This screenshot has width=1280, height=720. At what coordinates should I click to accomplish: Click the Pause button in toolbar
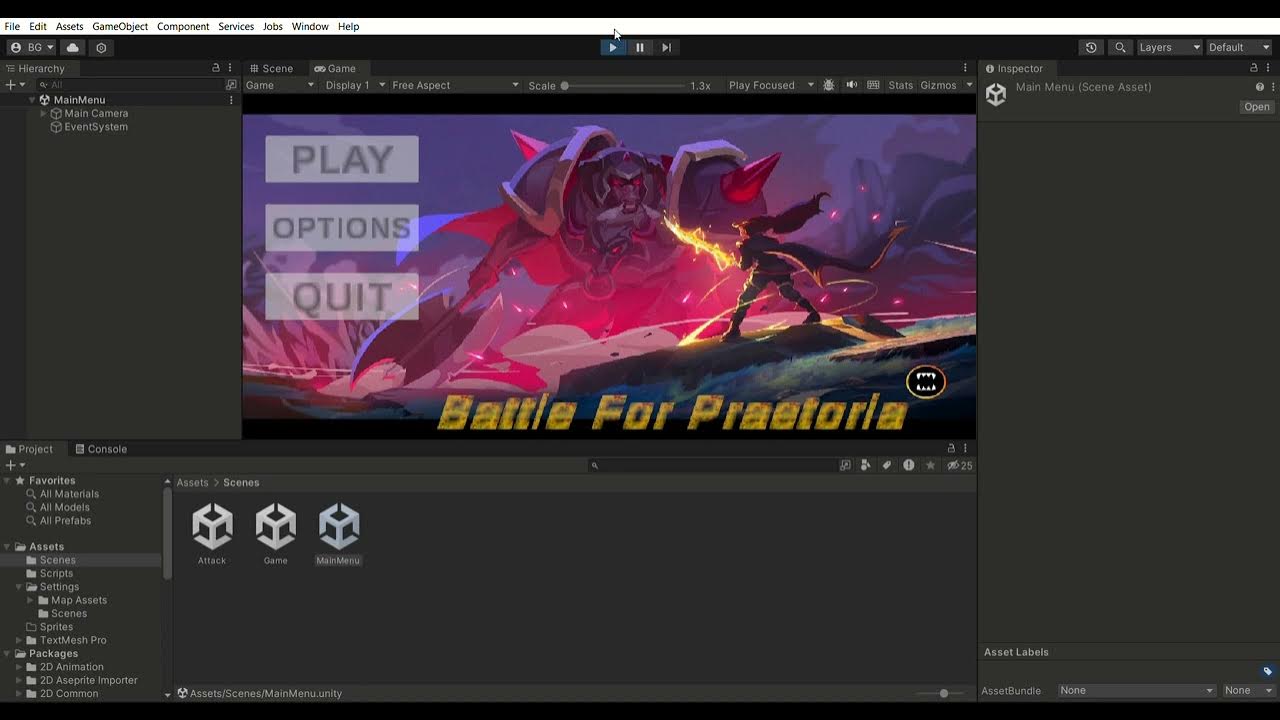640,47
